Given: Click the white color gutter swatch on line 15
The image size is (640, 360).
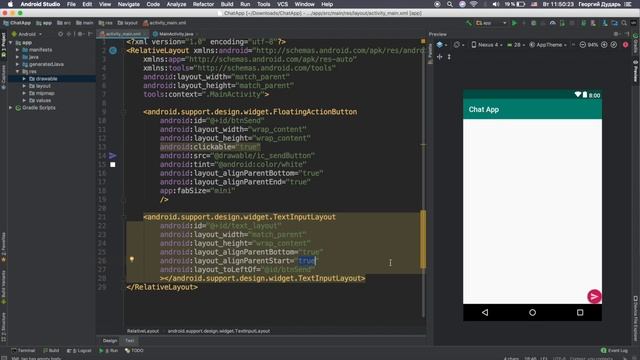Looking at the screenshot, I should tap(113, 164).
